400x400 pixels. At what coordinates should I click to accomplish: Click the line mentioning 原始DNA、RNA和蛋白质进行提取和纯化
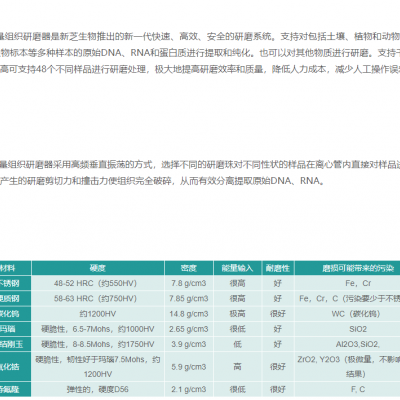point(200,53)
